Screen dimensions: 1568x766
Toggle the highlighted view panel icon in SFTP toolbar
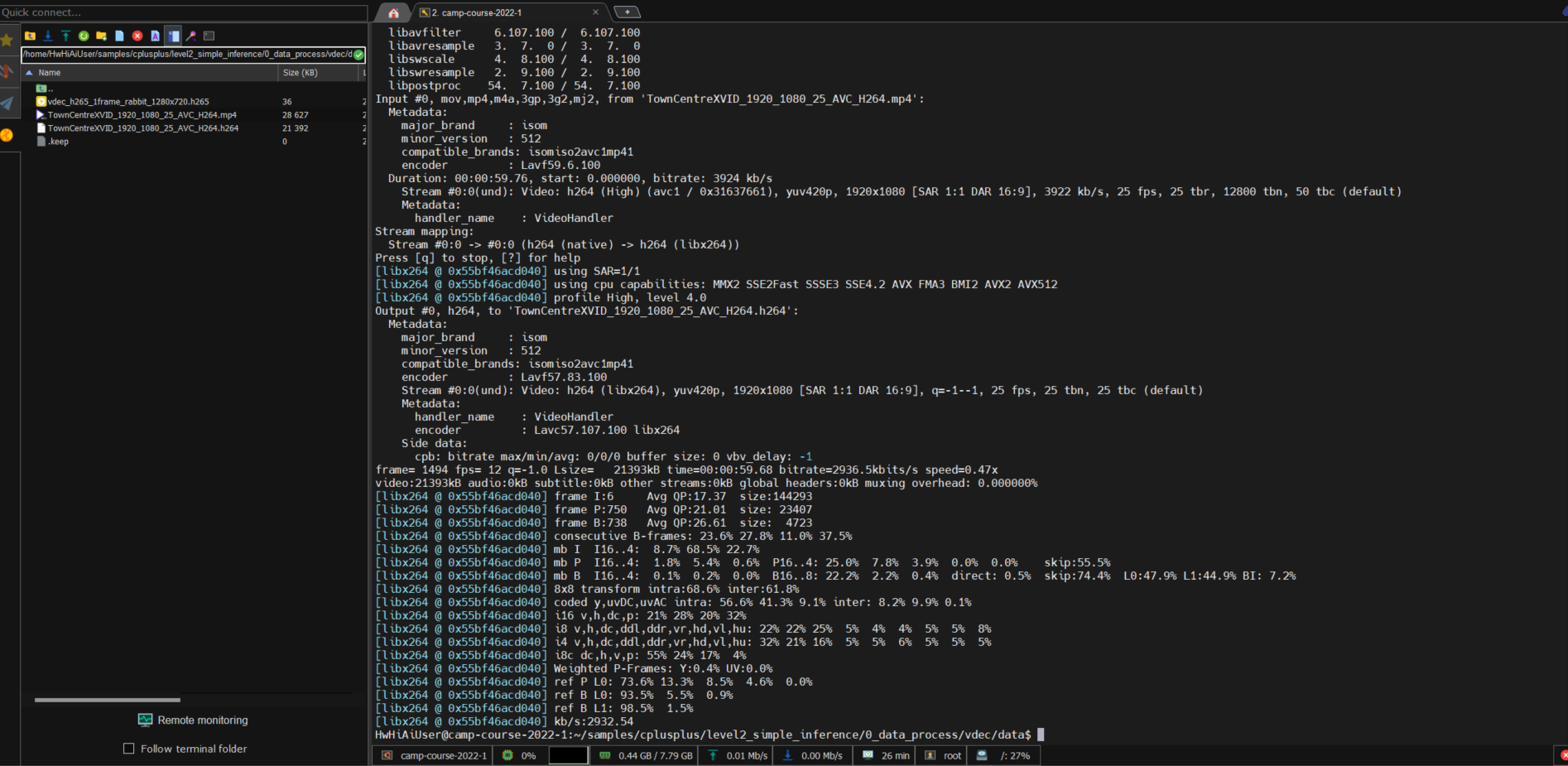click(173, 36)
